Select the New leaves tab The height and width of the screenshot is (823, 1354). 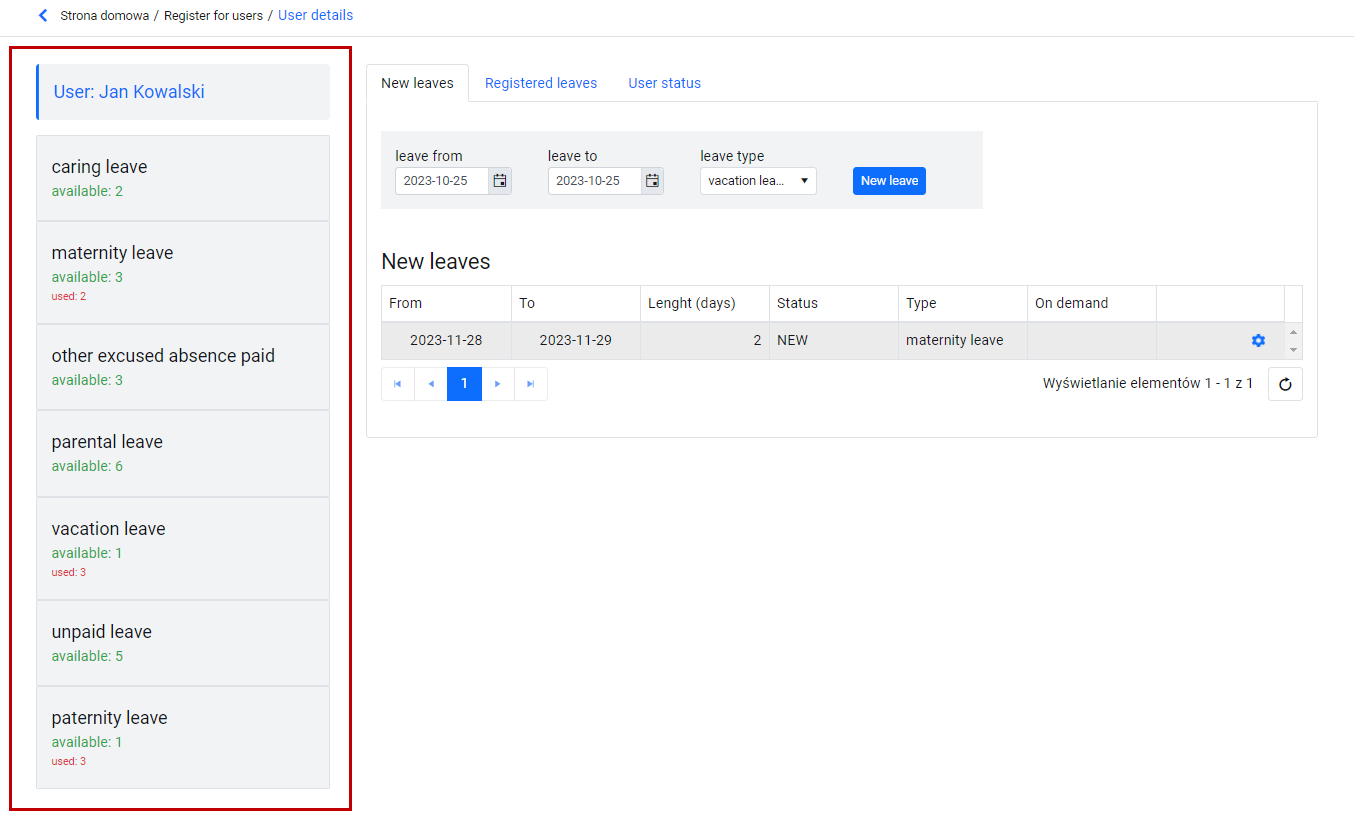[417, 83]
